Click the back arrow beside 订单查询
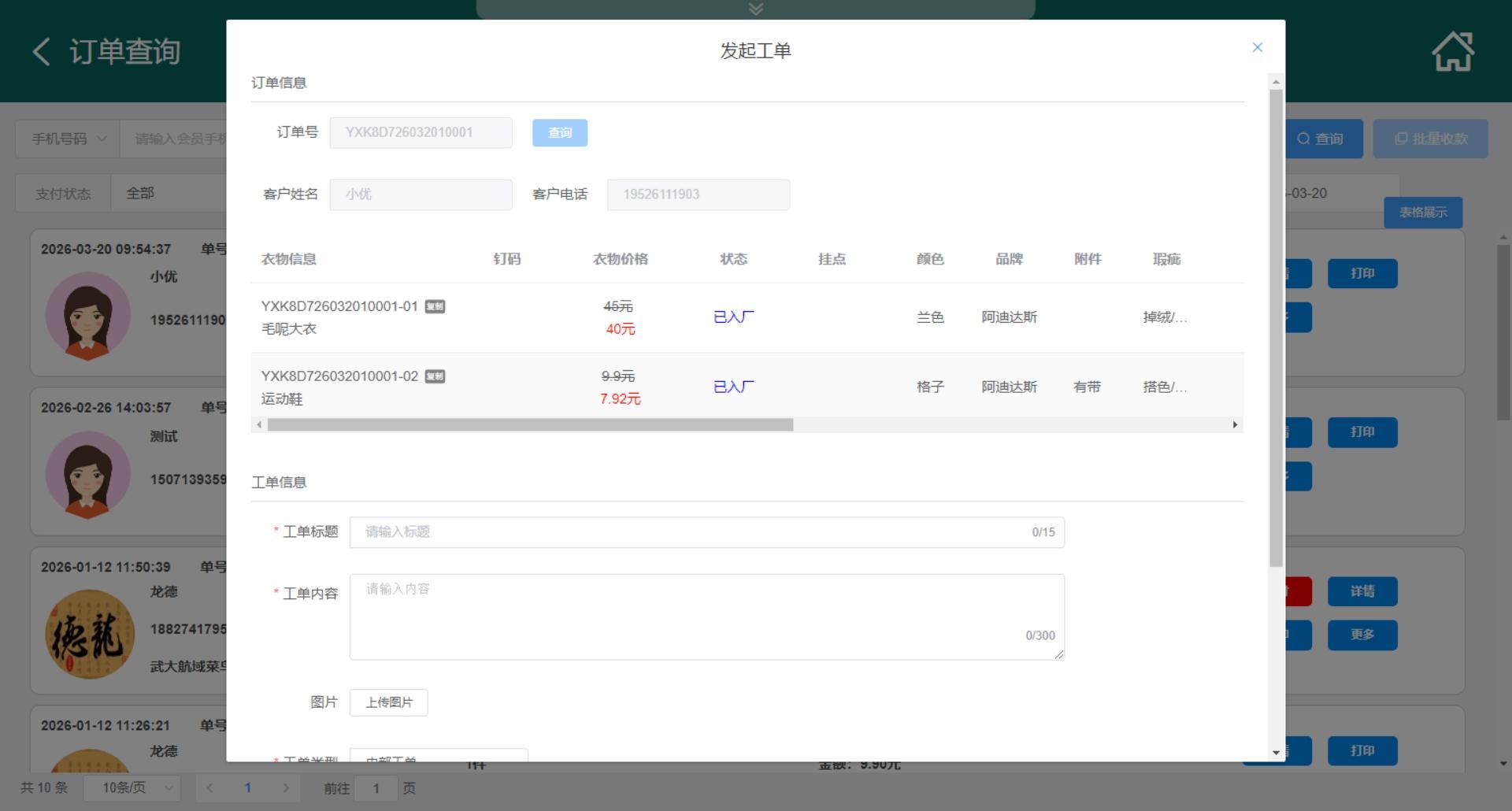This screenshot has height=811, width=1512. [42, 52]
